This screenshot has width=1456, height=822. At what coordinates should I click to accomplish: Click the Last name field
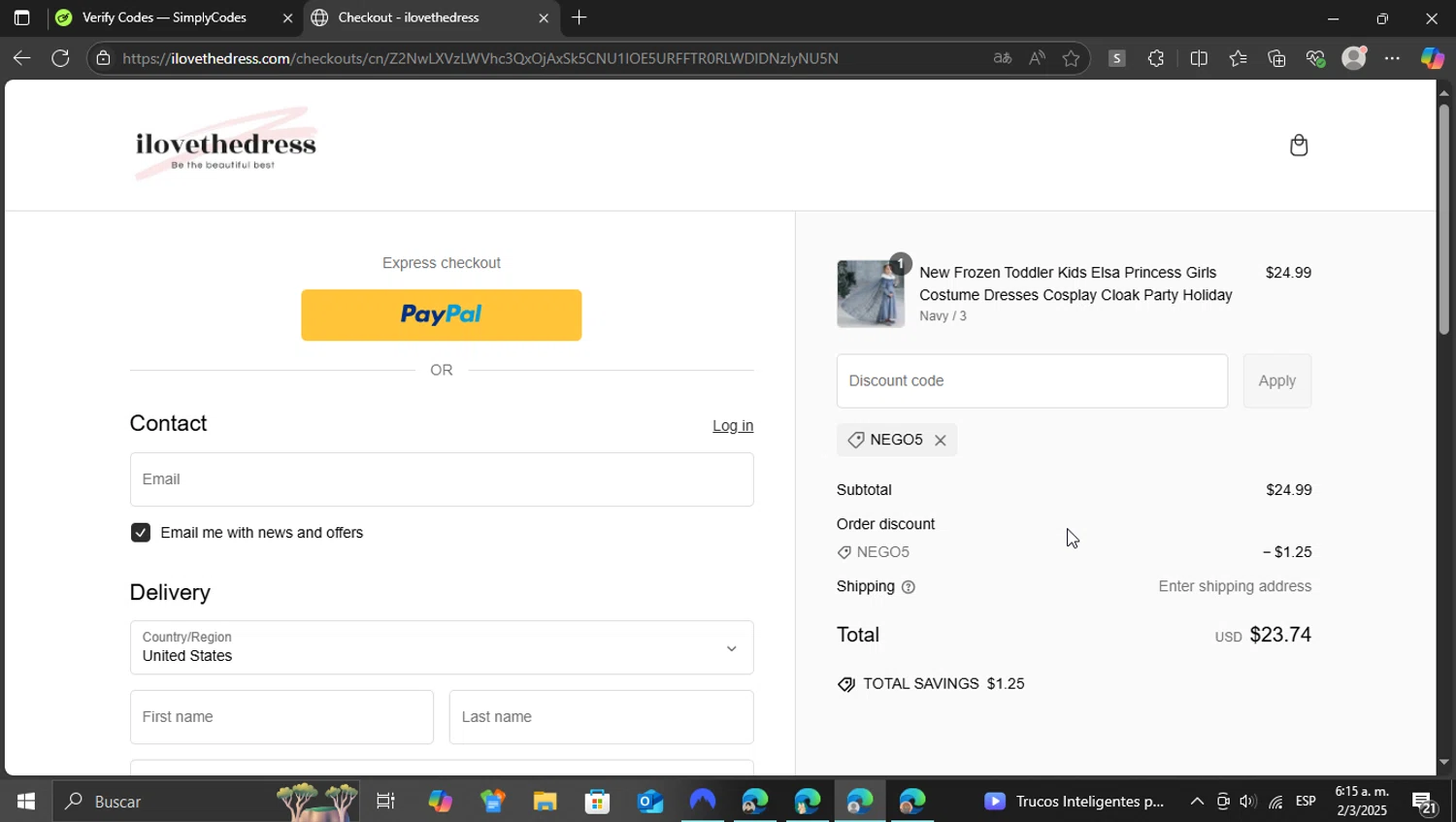point(602,717)
